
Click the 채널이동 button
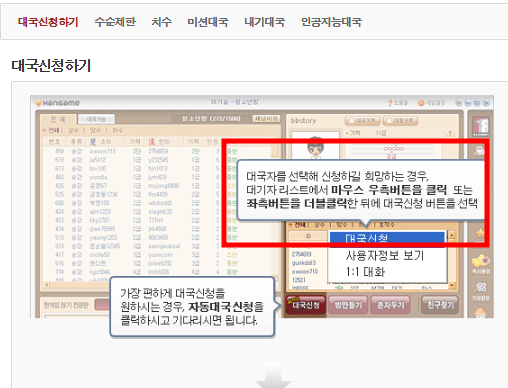tap(266, 119)
